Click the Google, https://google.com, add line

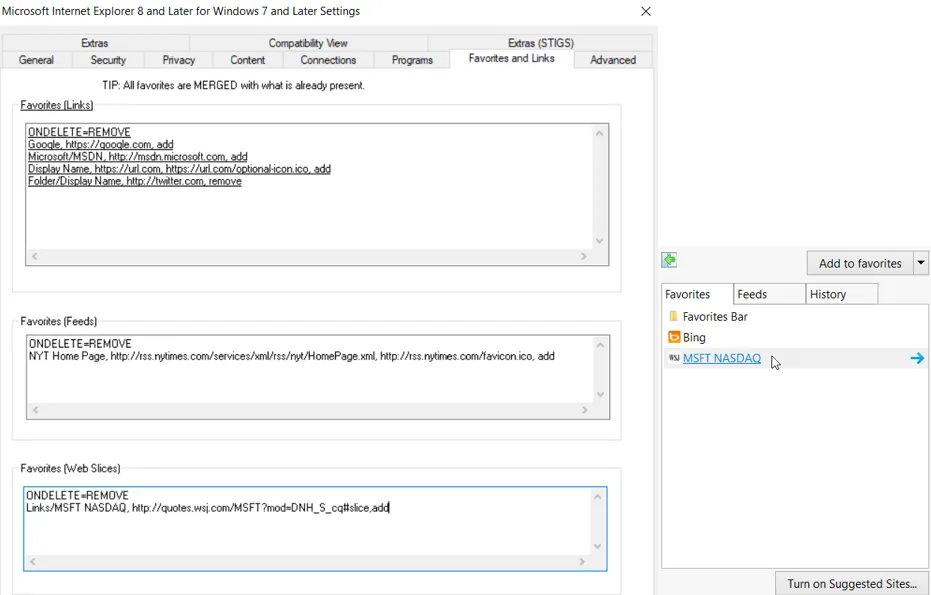click(x=101, y=144)
